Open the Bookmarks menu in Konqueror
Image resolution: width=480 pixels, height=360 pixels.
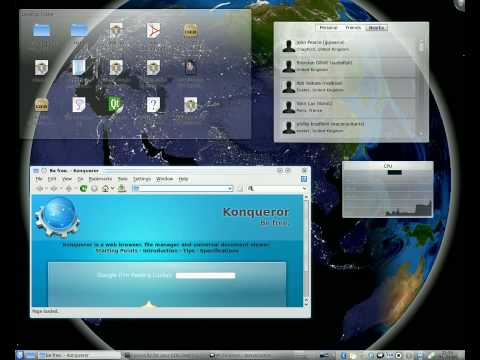(100, 179)
